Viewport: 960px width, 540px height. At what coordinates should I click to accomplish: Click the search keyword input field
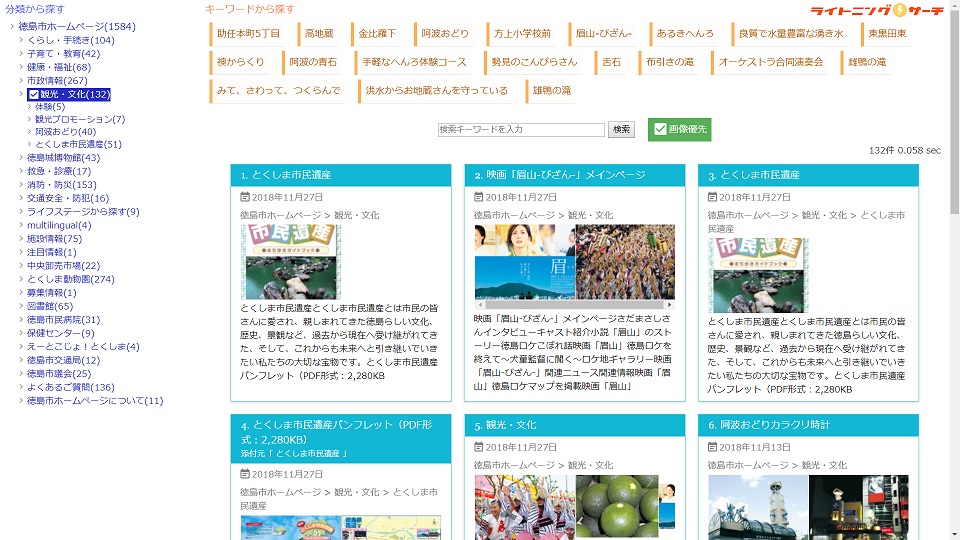tap(521, 130)
